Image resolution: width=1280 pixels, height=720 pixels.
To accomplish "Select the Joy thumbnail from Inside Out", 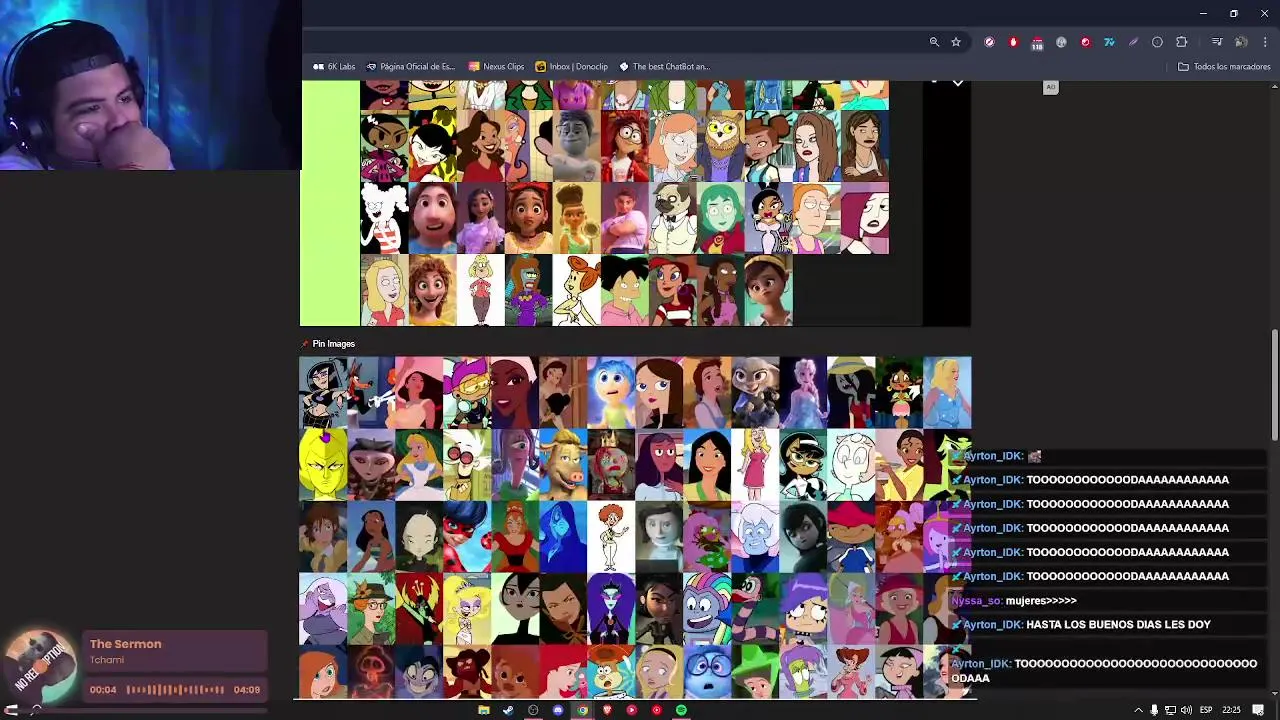I will [x=611, y=393].
